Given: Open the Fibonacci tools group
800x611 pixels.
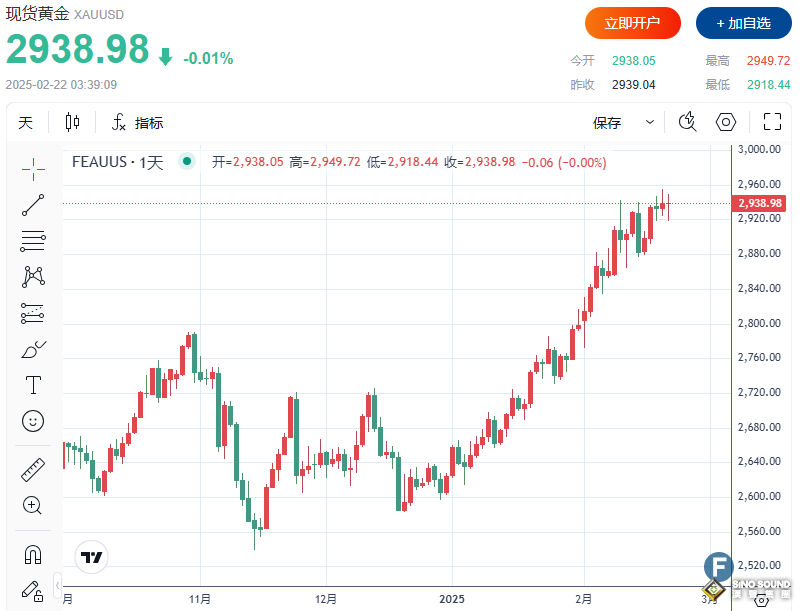Looking at the screenshot, I should [33, 241].
